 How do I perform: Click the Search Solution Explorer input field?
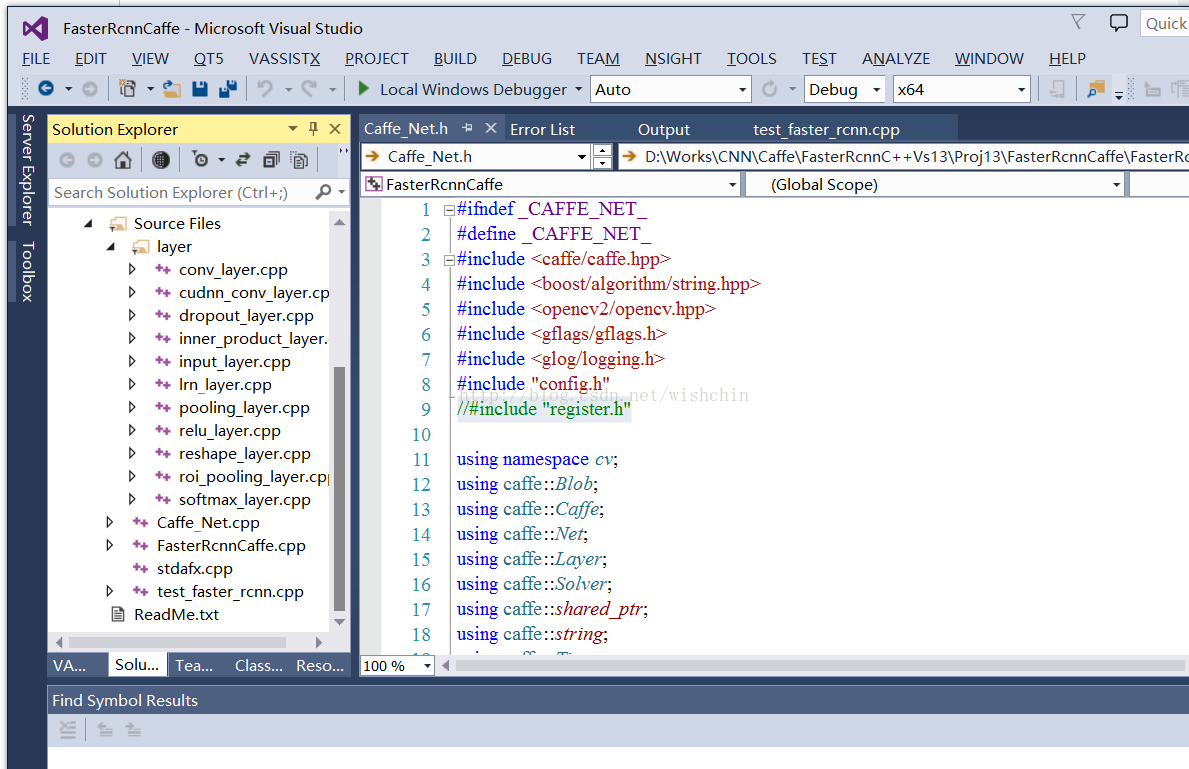click(182, 192)
